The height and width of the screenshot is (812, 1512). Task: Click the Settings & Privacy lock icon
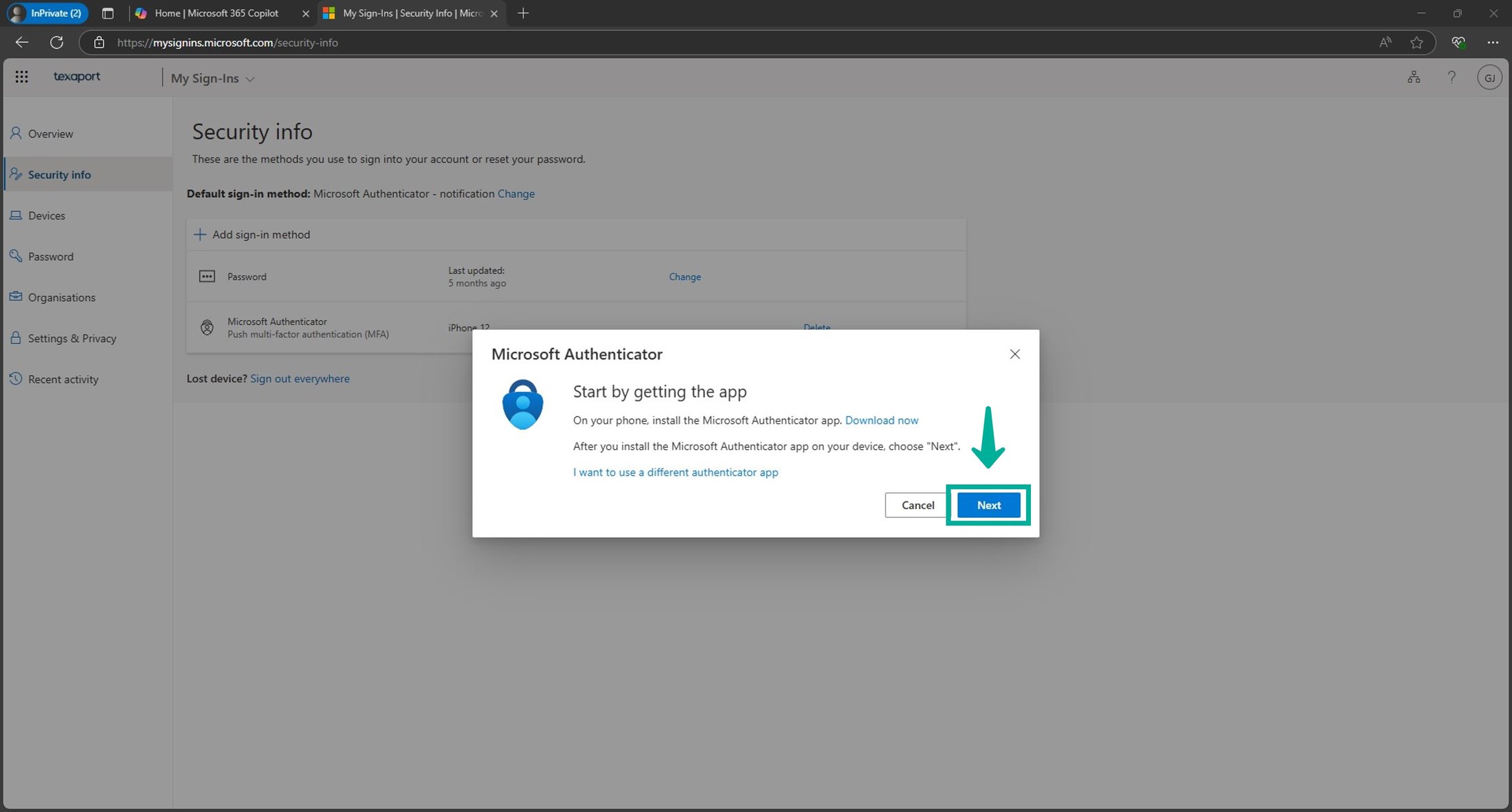[16, 338]
